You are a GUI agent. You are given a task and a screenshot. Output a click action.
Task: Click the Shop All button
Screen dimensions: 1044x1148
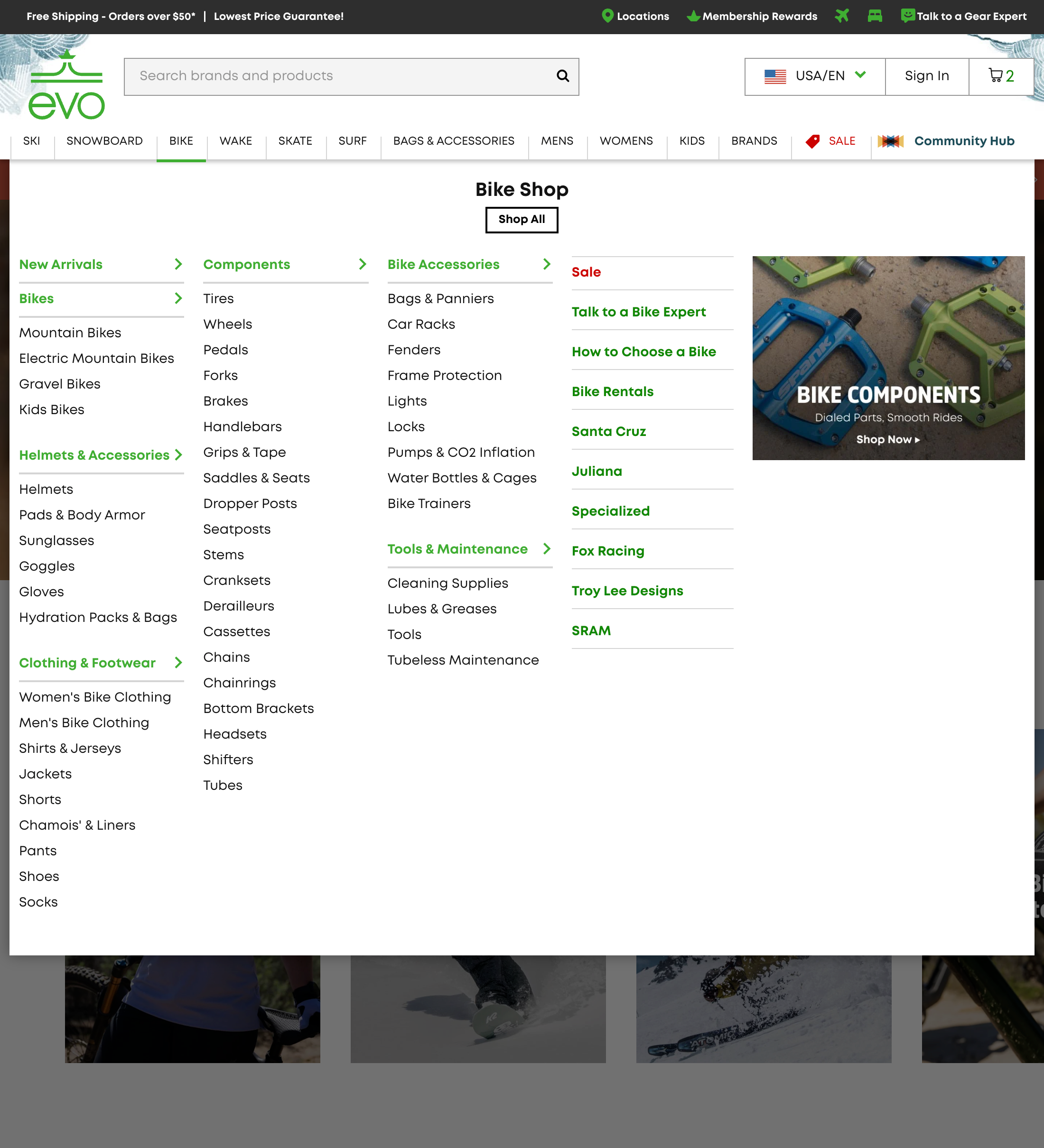pyautogui.click(x=521, y=219)
